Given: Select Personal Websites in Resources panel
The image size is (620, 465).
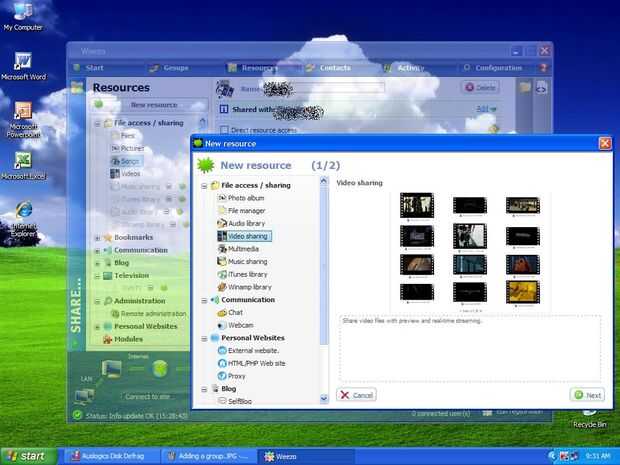Looking at the screenshot, I should (140, 327).
